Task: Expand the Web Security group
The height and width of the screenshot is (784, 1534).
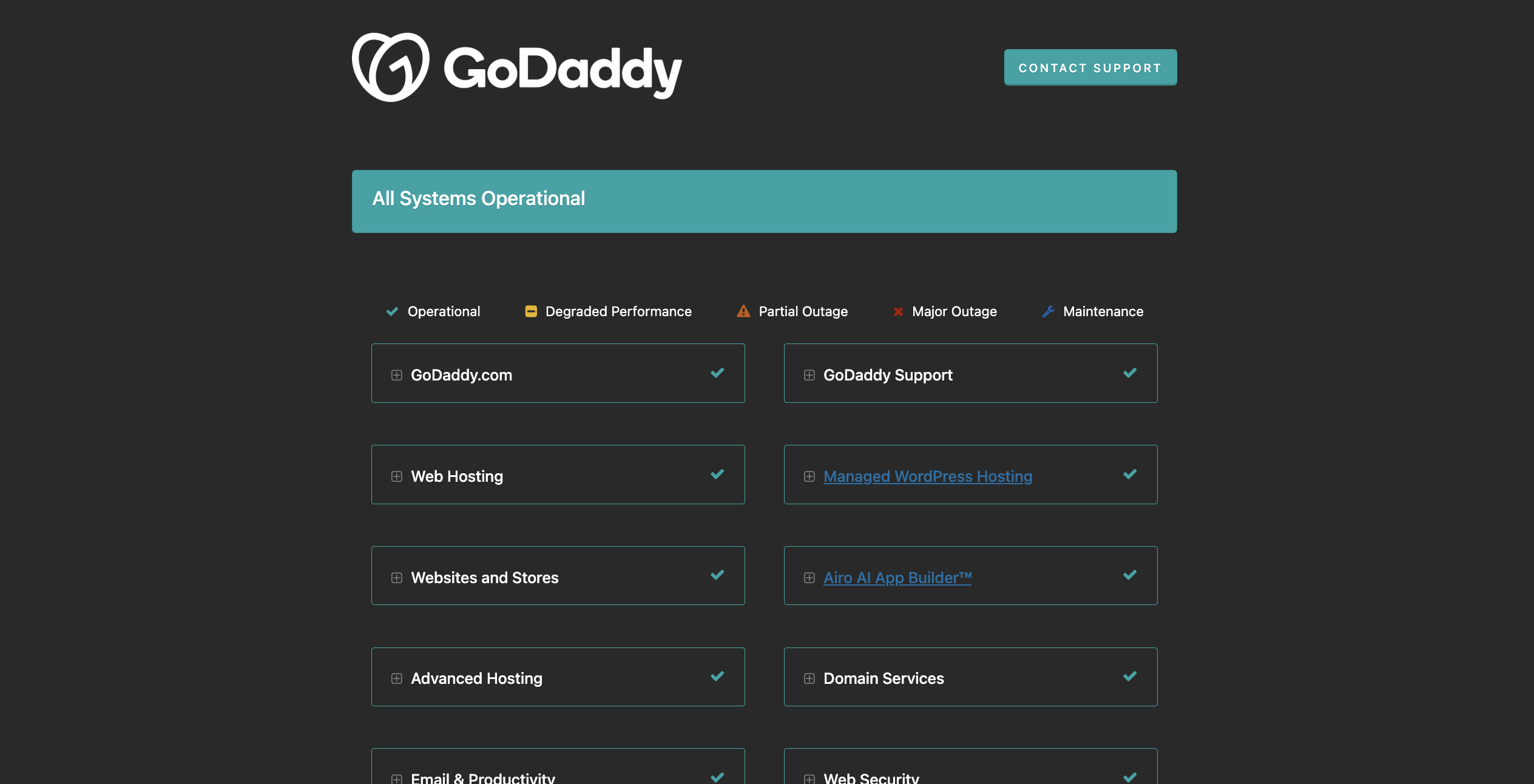Action: click(x=809, y=779)
